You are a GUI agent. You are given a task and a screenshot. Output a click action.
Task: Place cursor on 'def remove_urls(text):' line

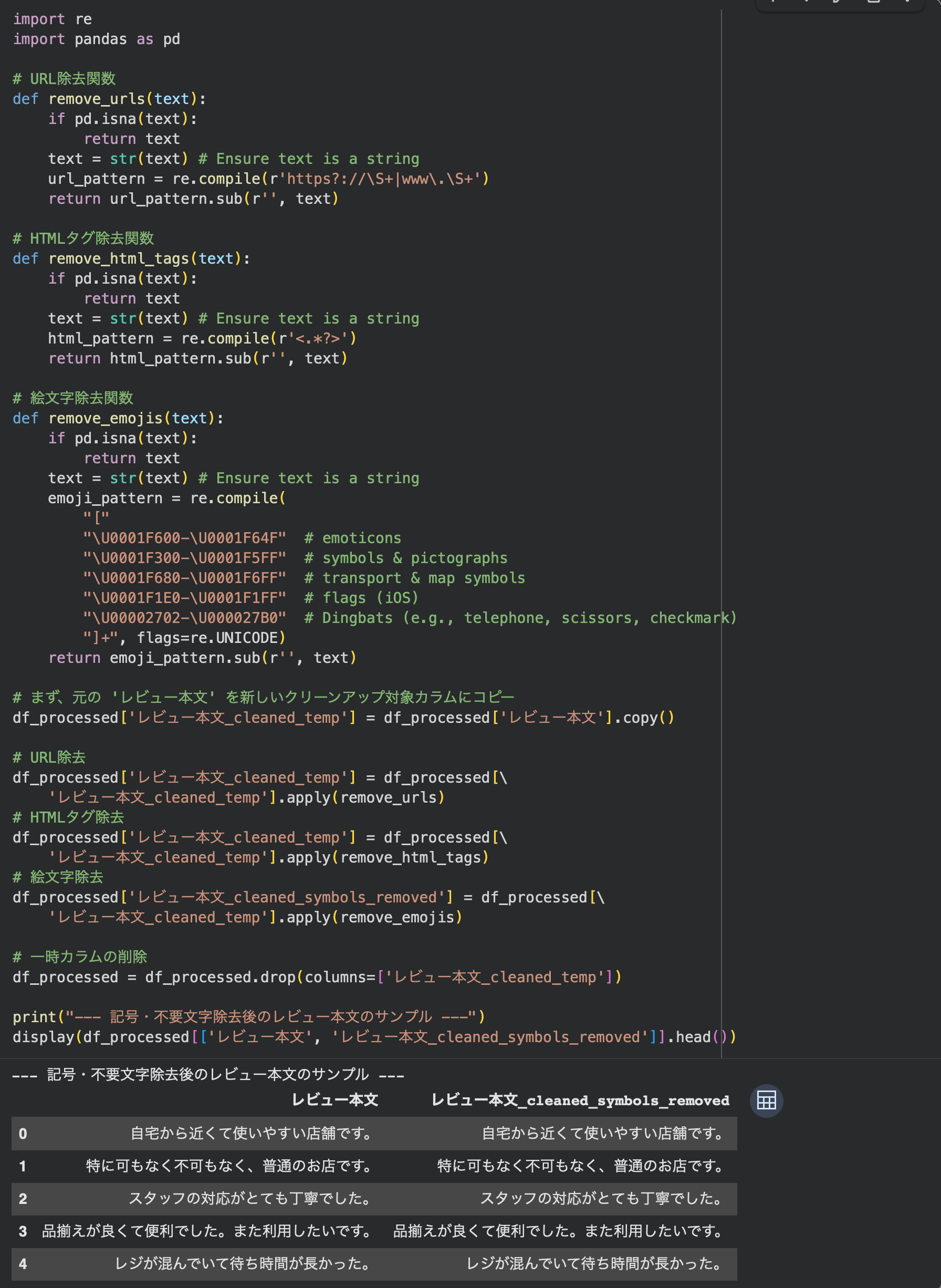tap(109, 99)
